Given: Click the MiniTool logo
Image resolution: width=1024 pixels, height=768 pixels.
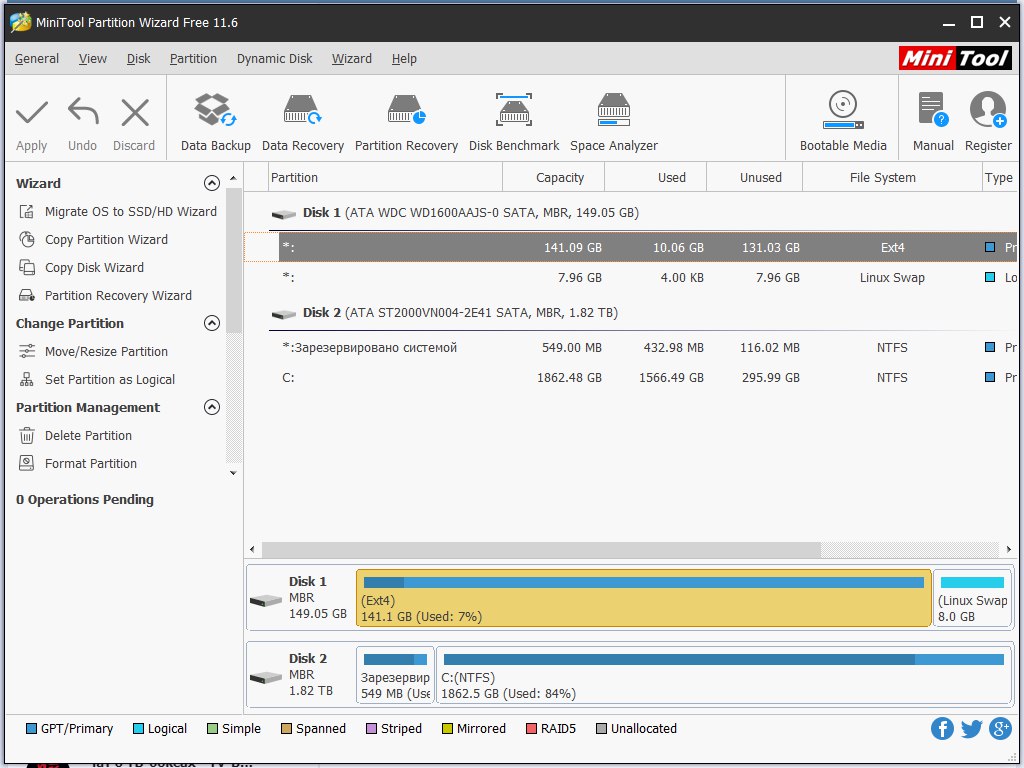Looking at the screenshot, I should click(x=955, y=58).
